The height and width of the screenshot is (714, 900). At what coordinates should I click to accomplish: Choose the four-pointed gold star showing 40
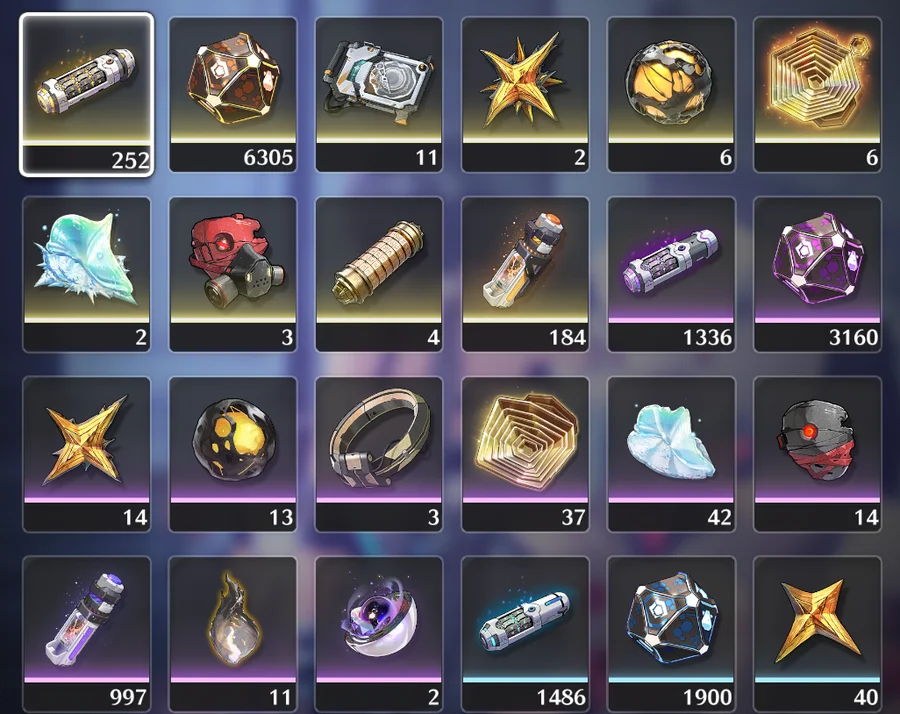817,634
